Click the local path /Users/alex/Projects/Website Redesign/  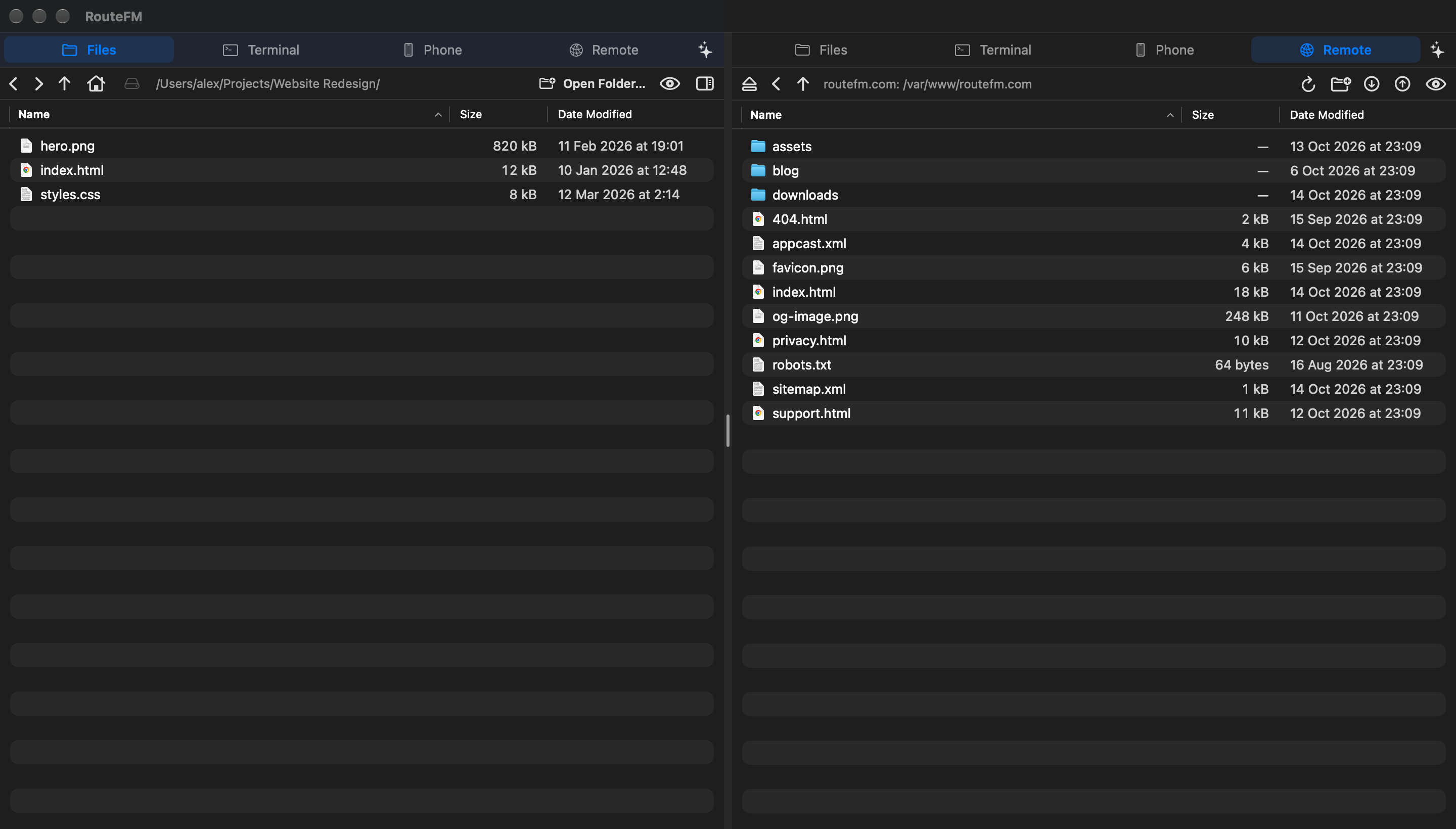pos(267,84)
